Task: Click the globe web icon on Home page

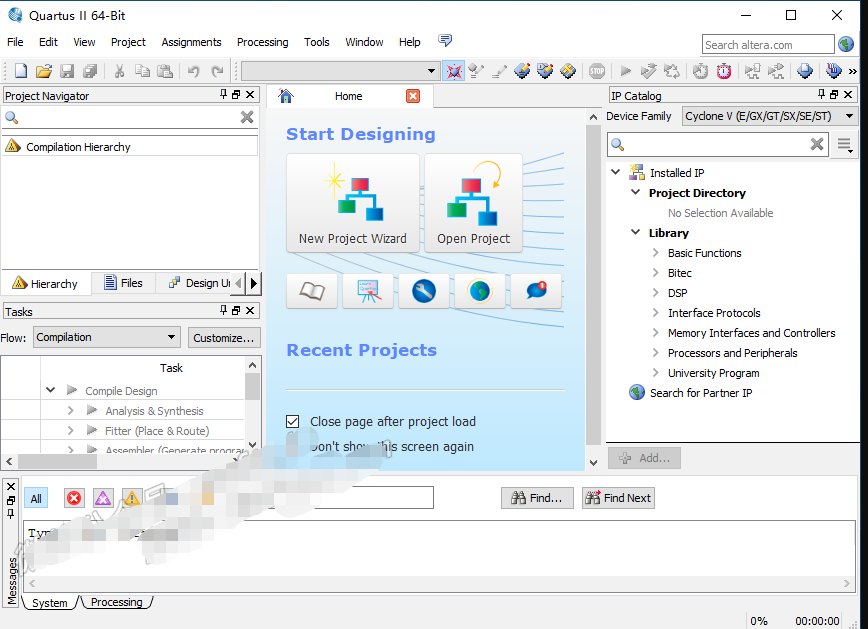Action: click(x=480, y=291)
